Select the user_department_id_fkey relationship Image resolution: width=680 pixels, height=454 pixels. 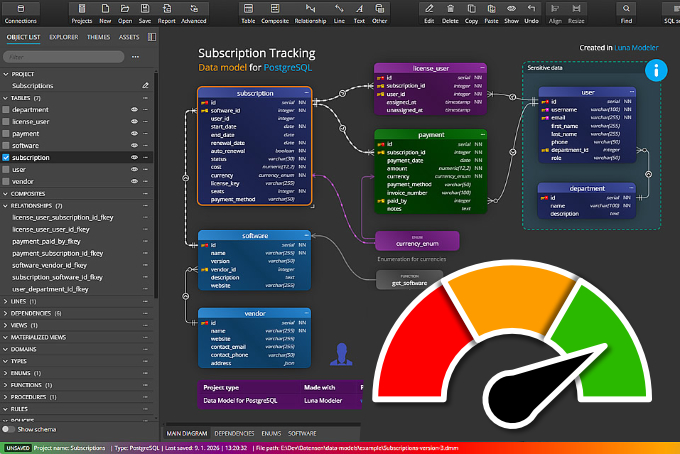pyautogui.click(x=50, y=289)
